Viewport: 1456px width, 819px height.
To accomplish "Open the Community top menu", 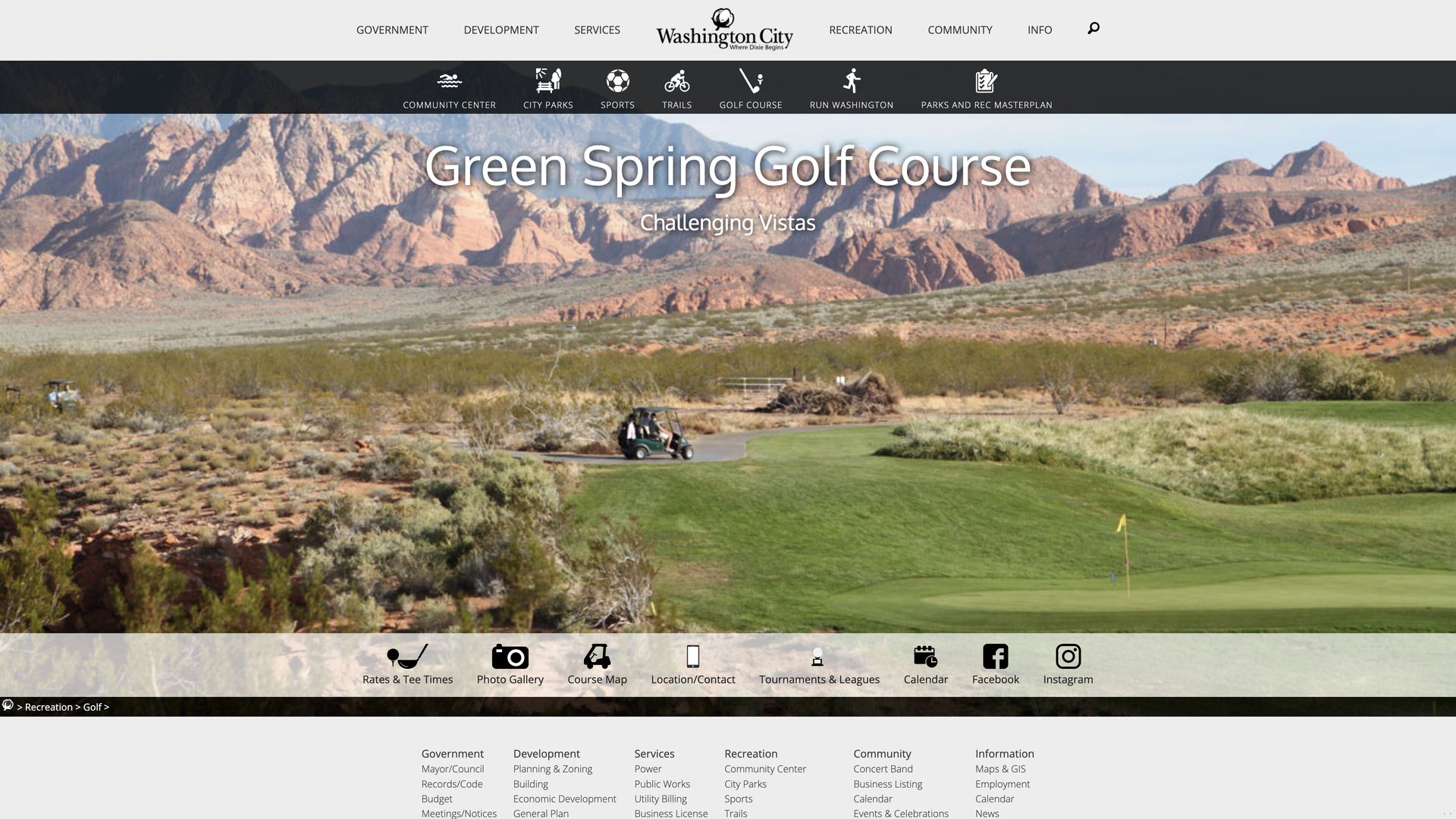I will coord(960,30).
